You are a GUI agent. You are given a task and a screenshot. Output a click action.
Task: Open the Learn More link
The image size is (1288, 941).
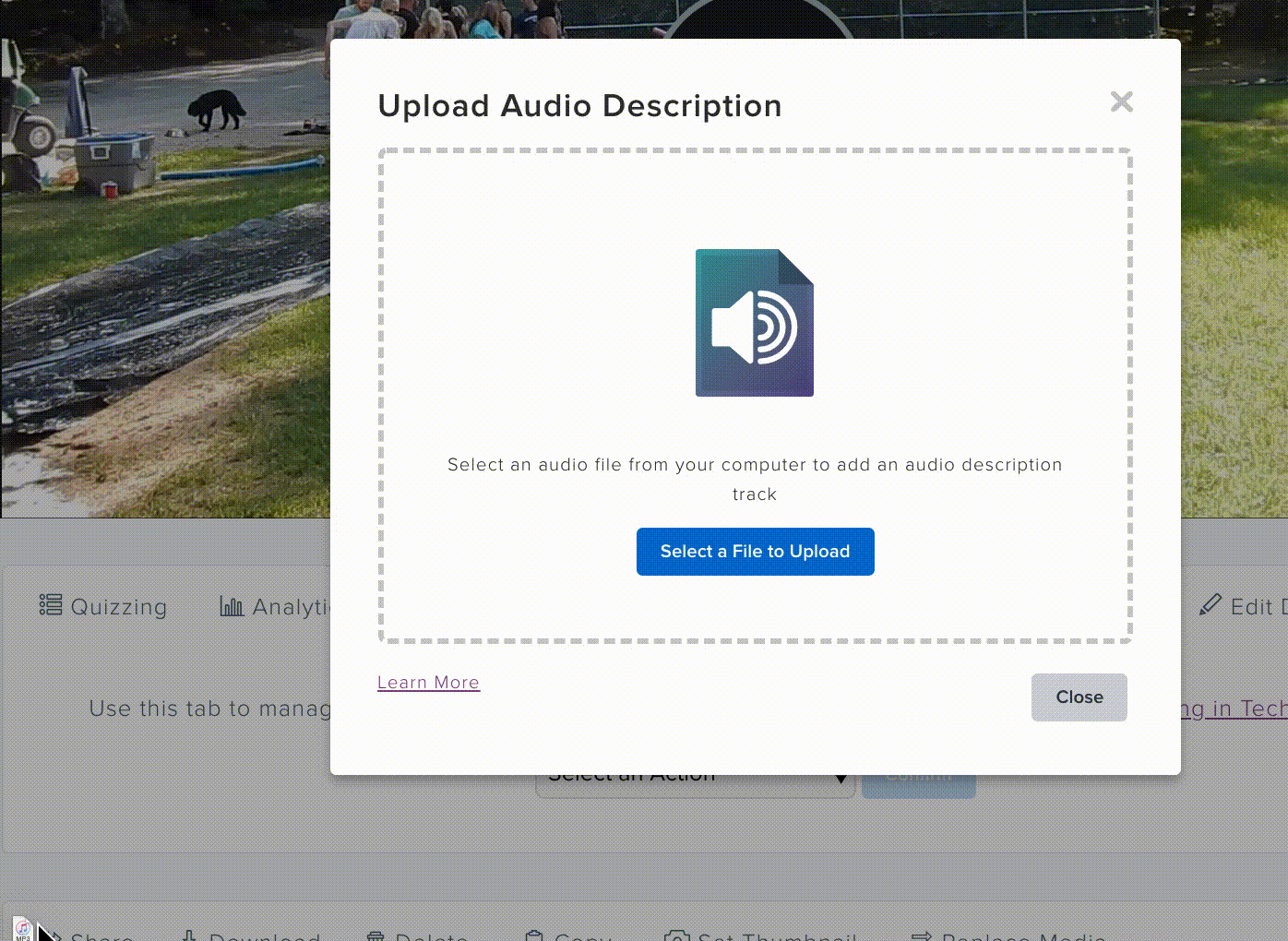428,683
